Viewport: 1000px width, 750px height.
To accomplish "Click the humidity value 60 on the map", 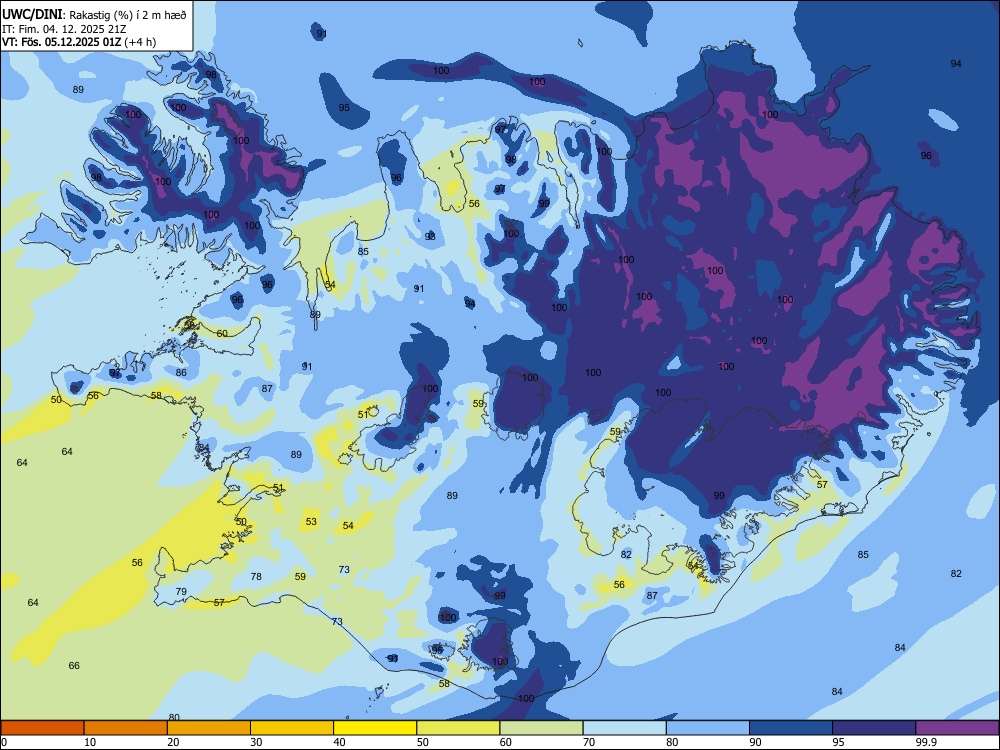I will 222,333.
